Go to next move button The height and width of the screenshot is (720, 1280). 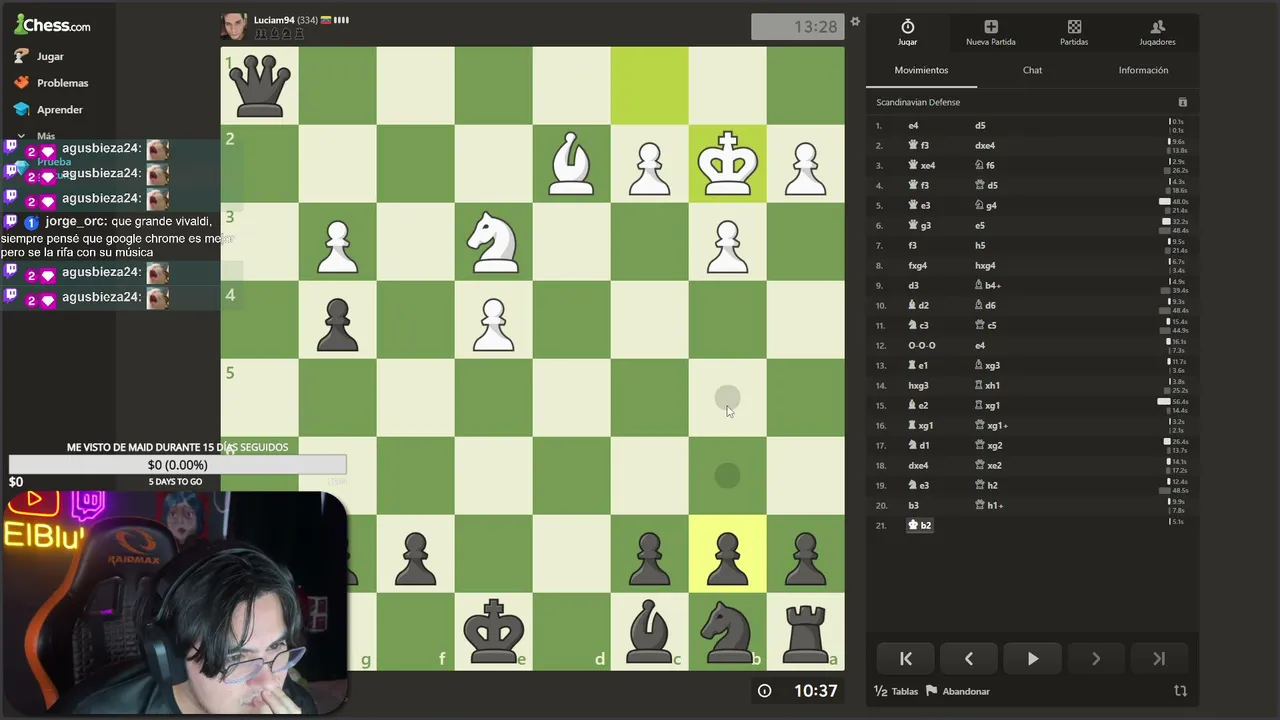point(1096,659)
